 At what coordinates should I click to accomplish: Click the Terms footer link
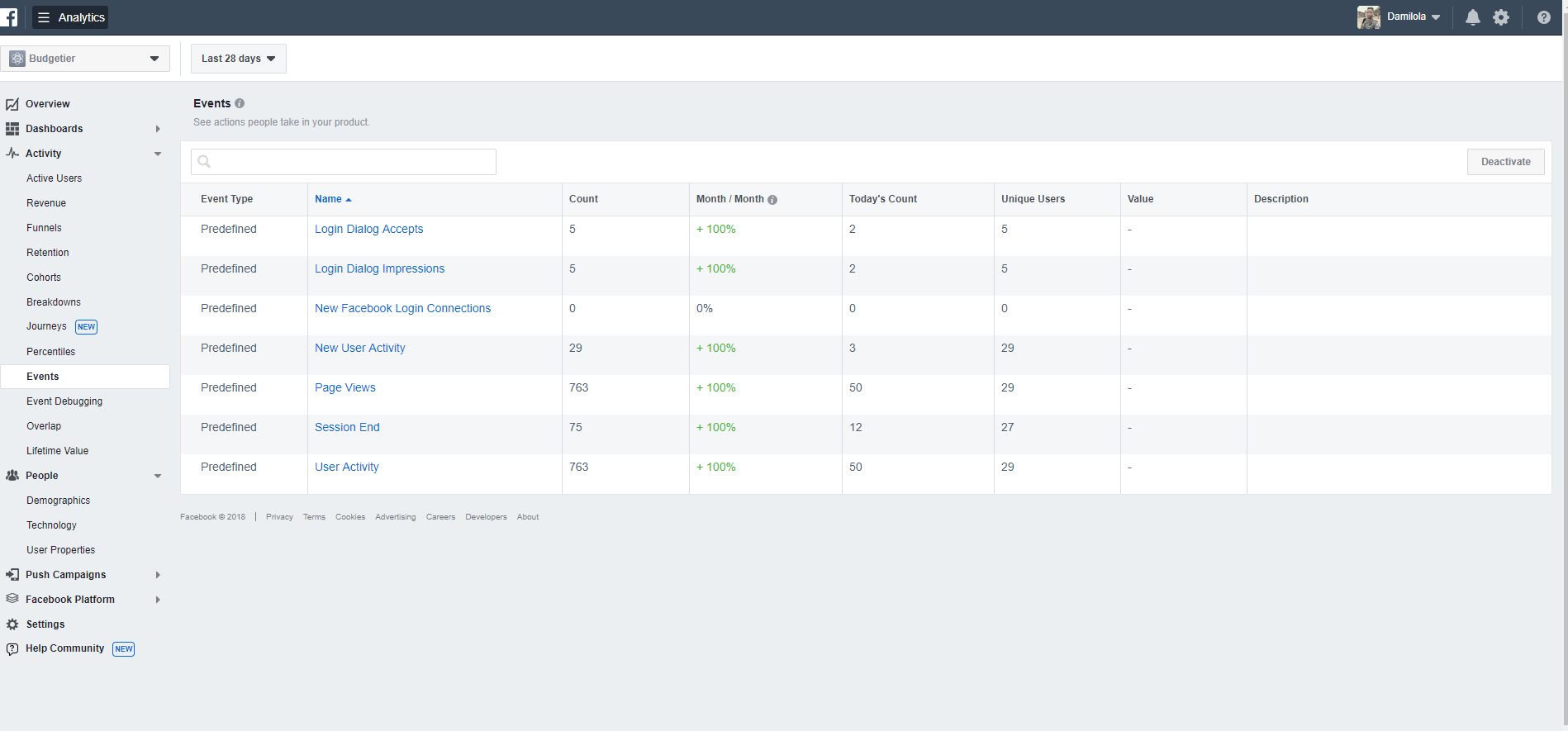click(x=314, y=517)
